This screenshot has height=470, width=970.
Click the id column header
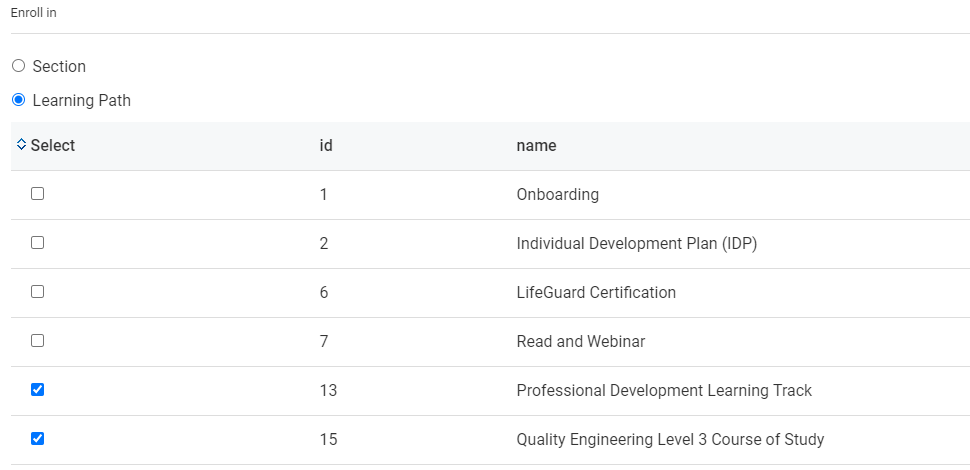(326, 146)
